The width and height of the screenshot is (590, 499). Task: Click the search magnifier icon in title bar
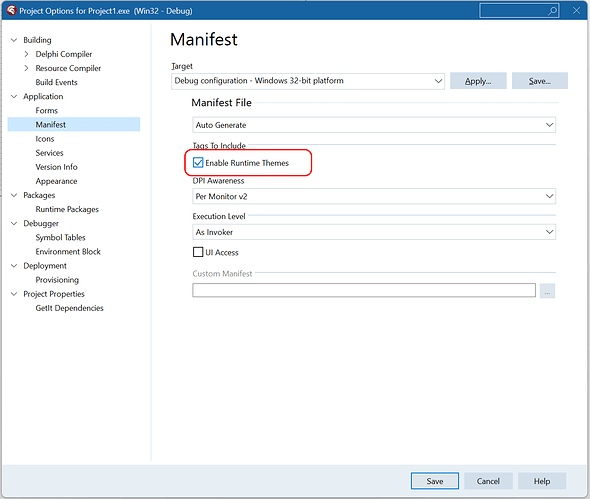pos(552,11)
